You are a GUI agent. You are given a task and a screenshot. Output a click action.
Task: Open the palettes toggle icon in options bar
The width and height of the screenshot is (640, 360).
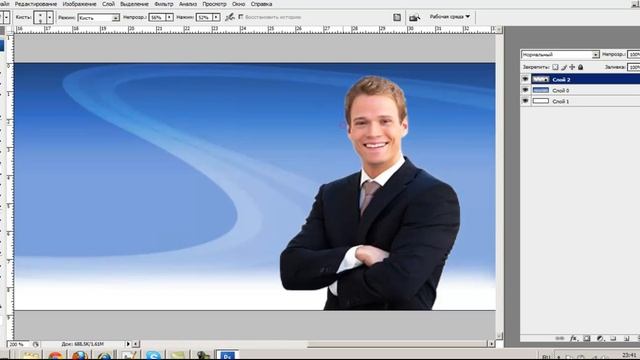[x=397, y=17]
